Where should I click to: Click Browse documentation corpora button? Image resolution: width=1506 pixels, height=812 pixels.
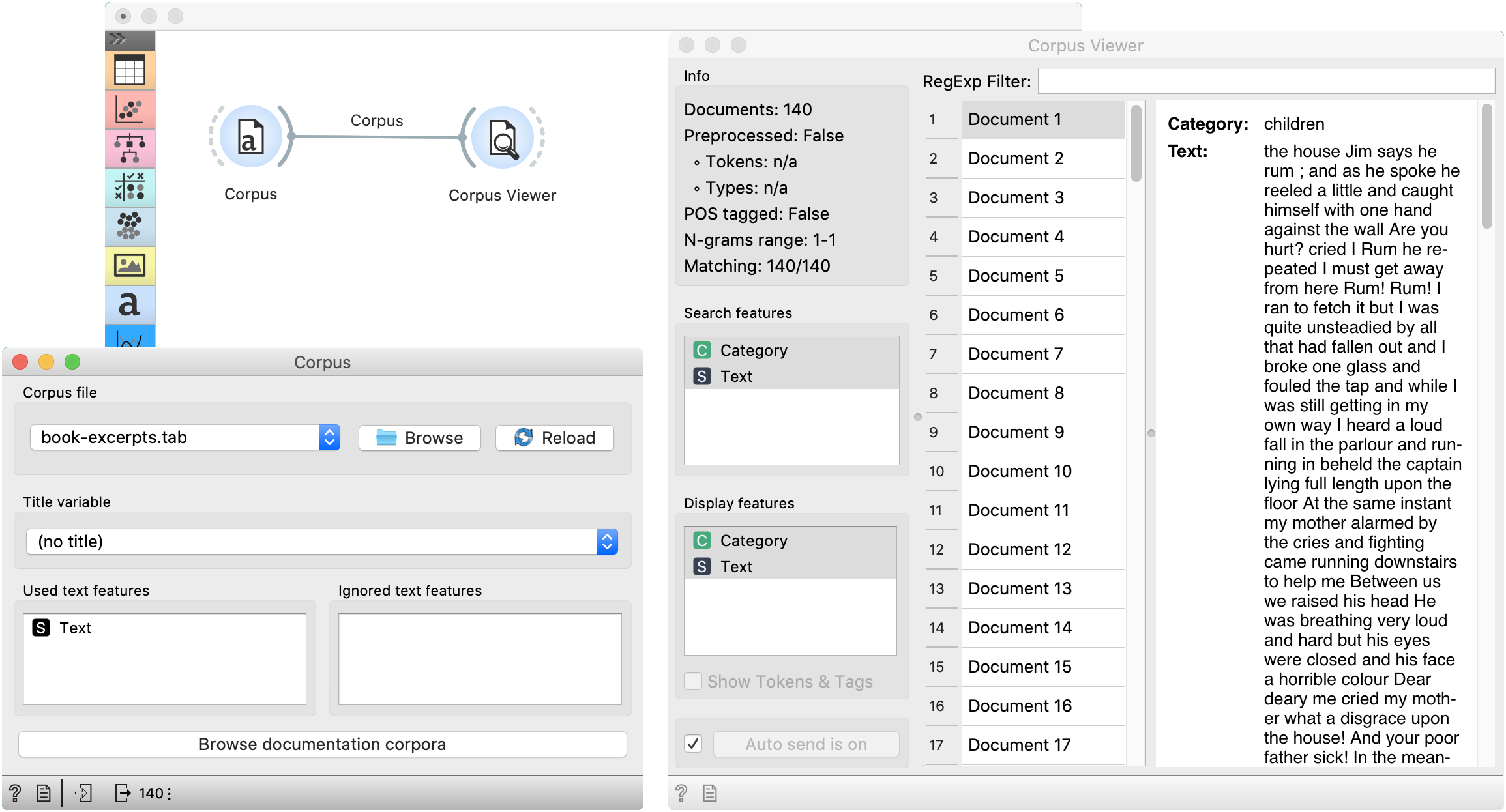pyautogui.click(x=322, y=744)
